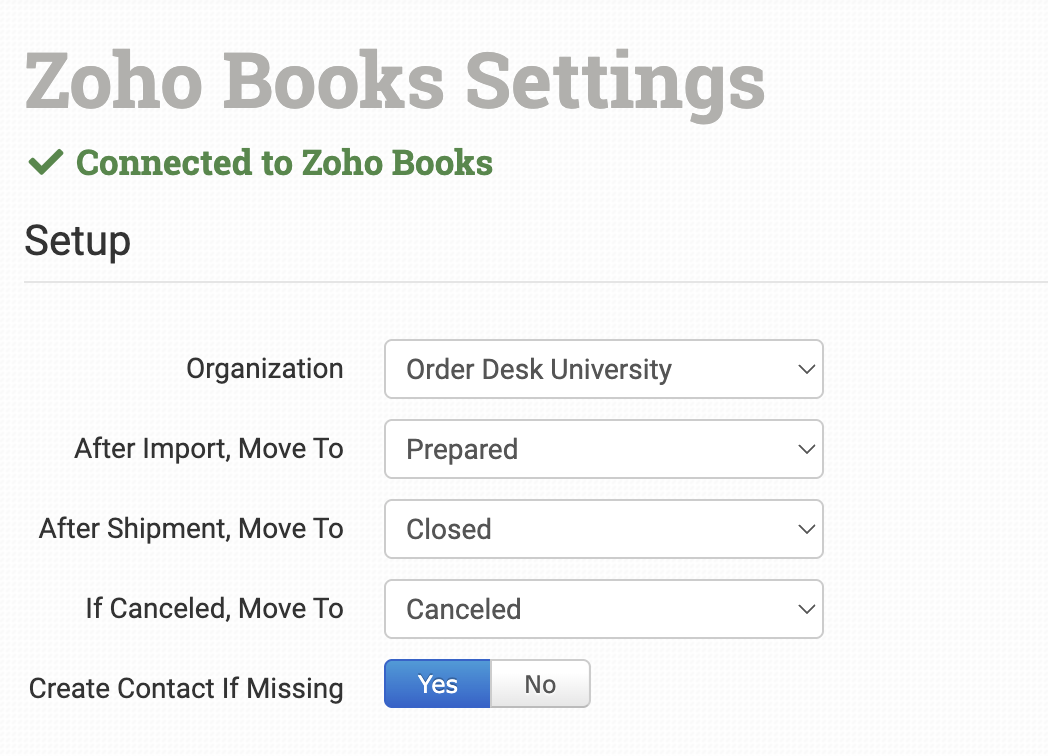This screenshot has height=756, width=1048.
Task: Click the Organization dropdown chevron arrow
Action: point(807,369)
